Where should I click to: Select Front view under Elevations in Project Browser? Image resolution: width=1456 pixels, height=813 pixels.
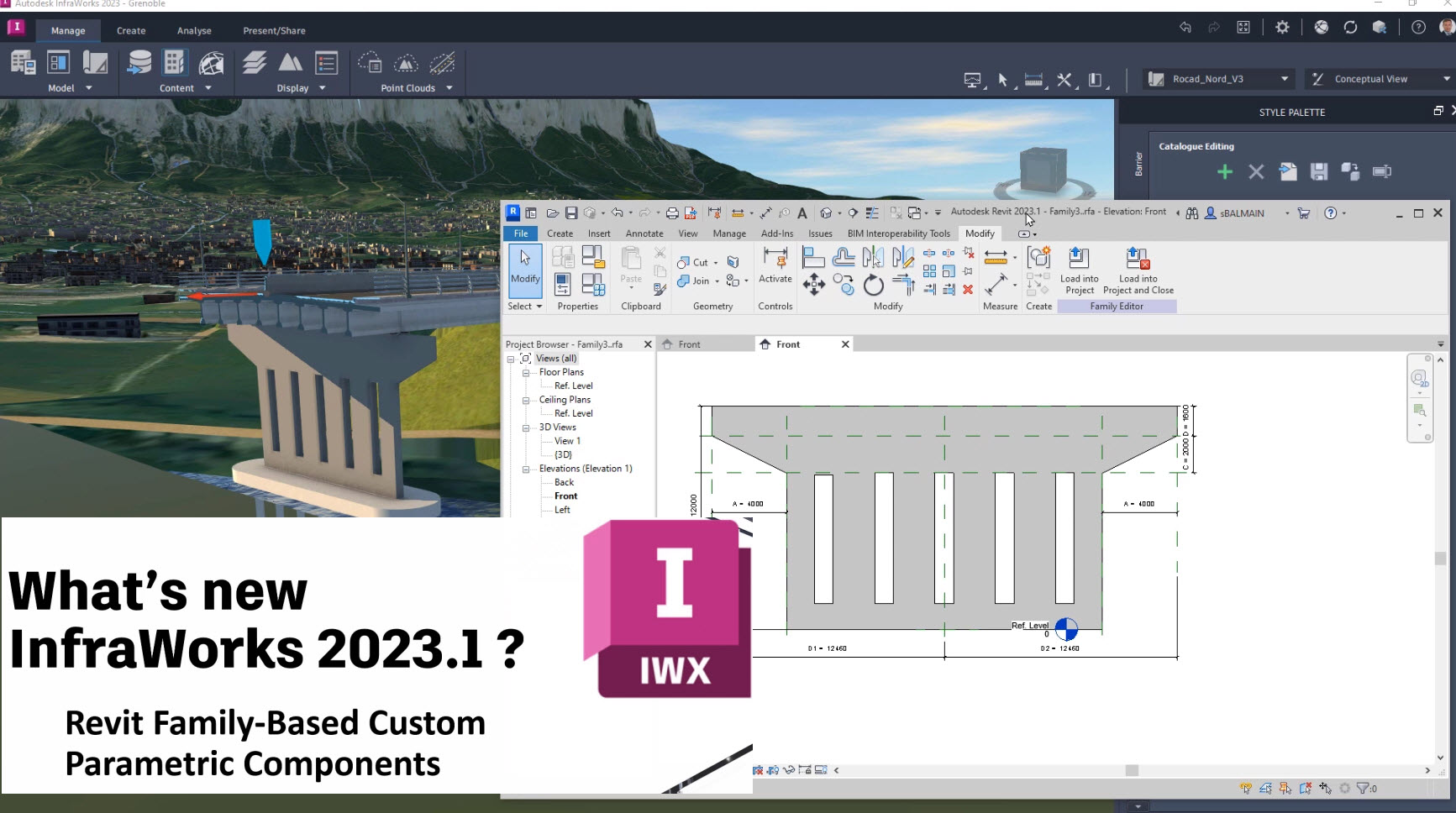coord(565,496)
